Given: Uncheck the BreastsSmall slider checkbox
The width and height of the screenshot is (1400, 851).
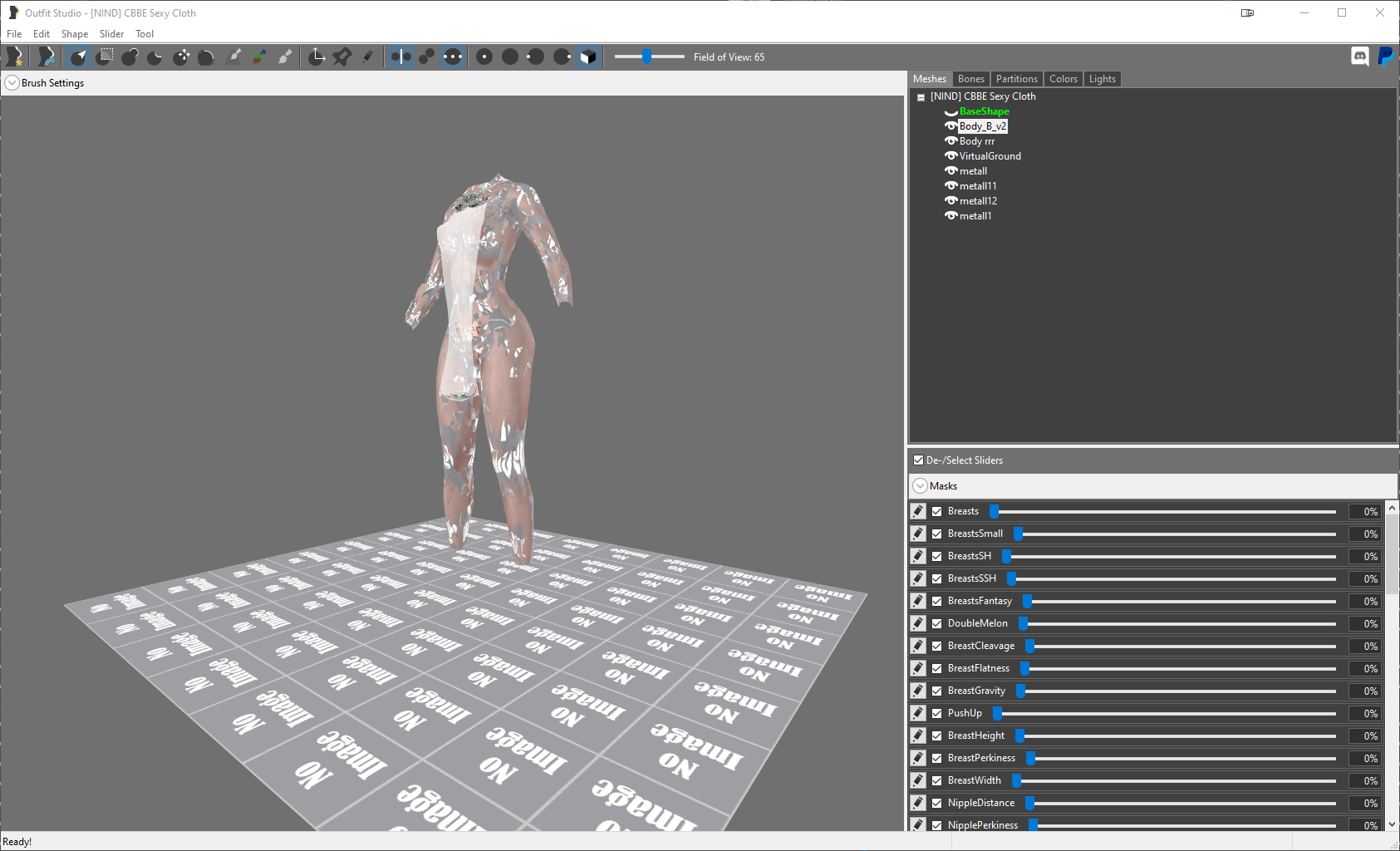Looking at the screenshot, I should coord(936,534).
